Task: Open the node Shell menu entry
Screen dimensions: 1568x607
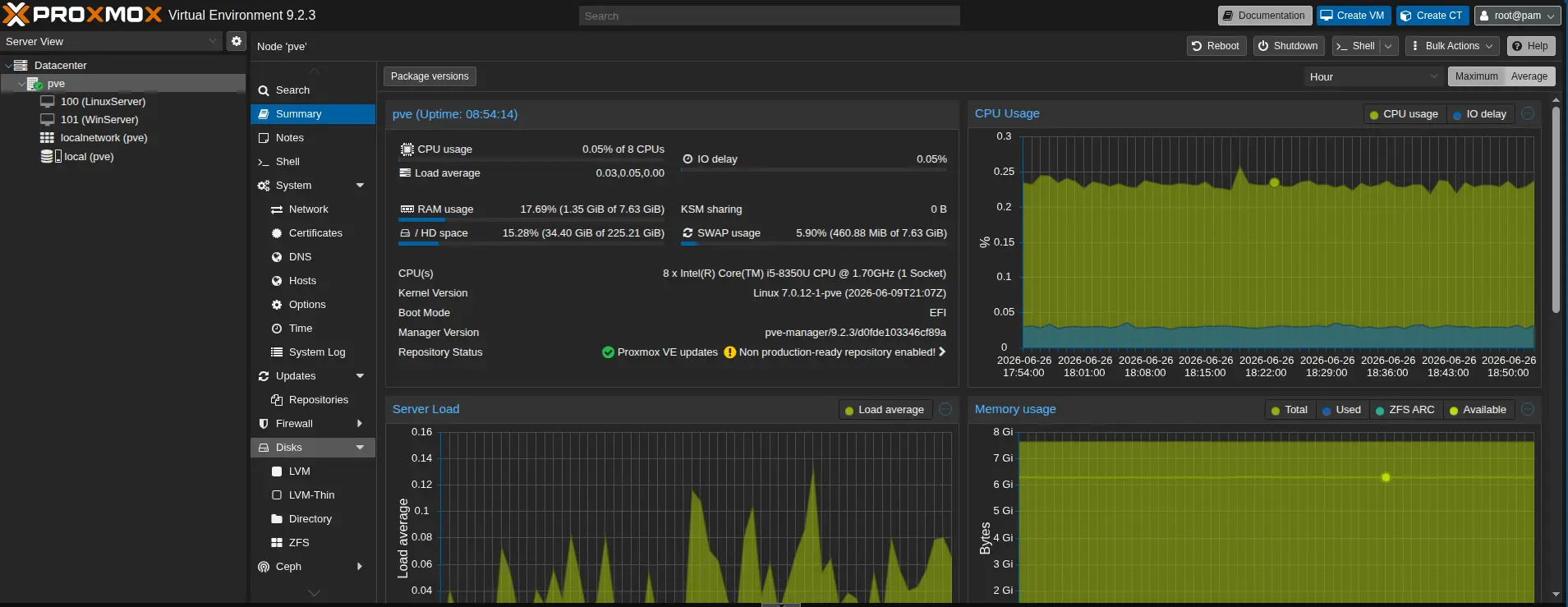Action: click(x=313, y=162)
